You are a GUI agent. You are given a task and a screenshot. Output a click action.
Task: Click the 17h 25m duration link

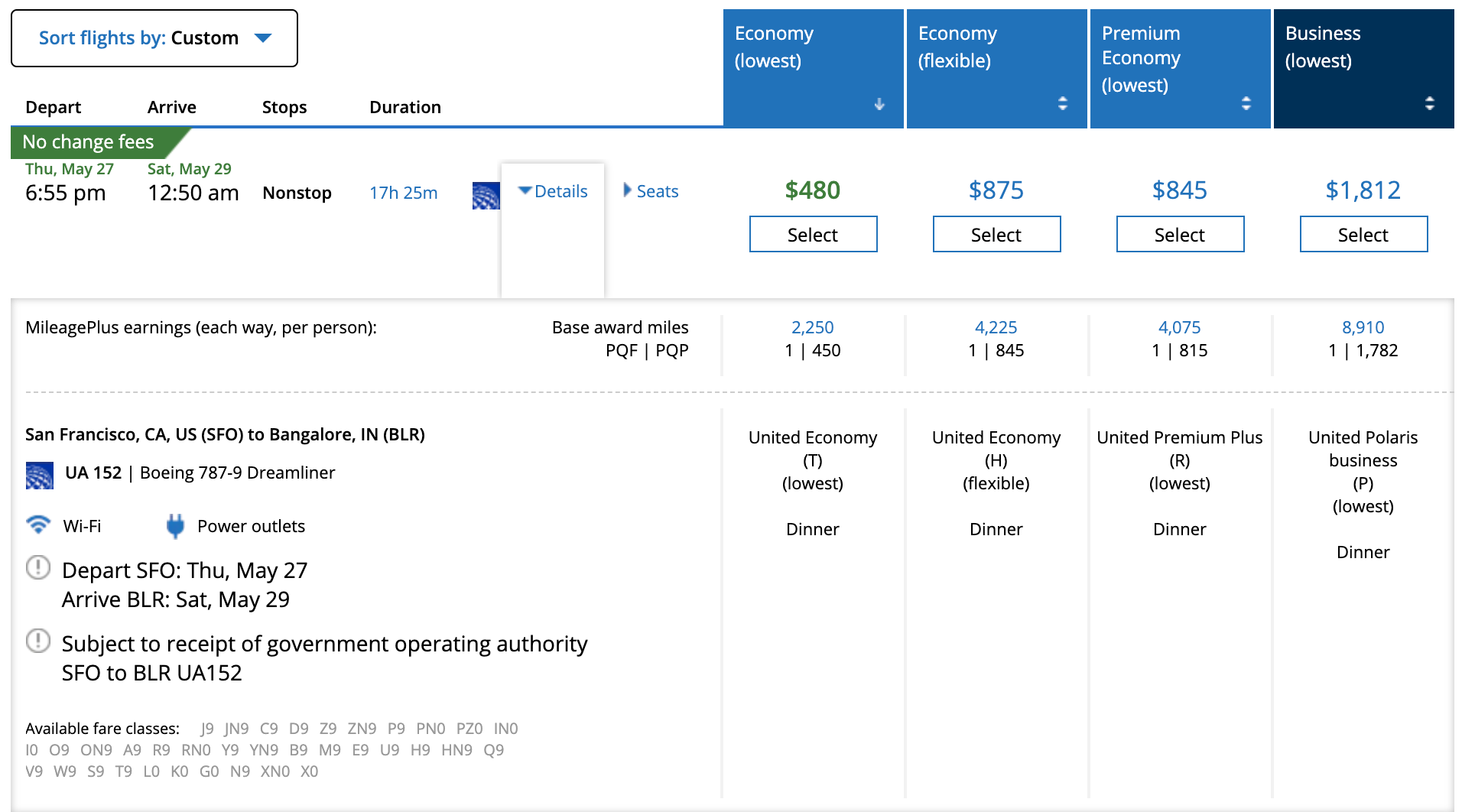pos(403,193)
